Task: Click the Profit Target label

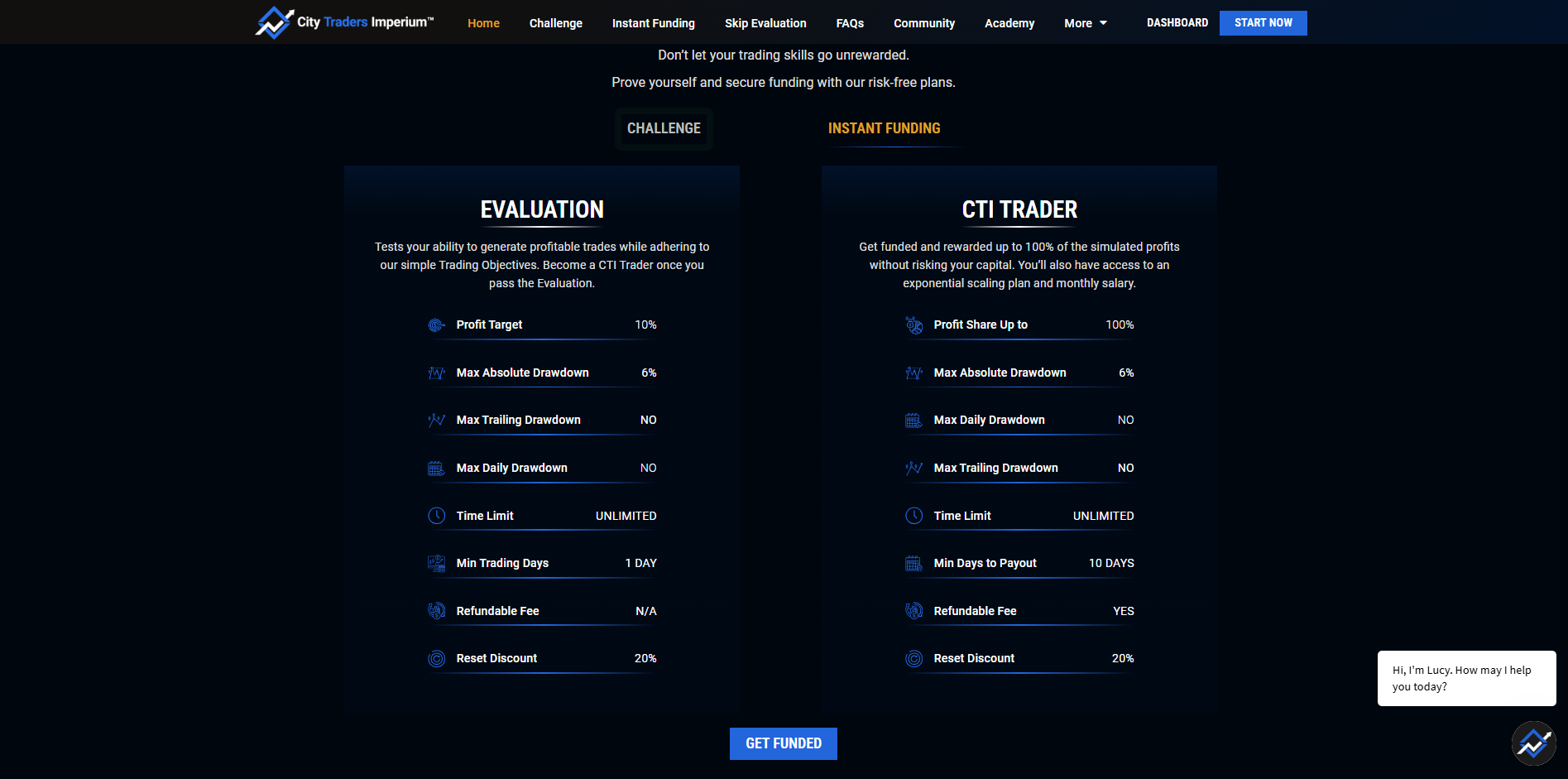Action: [x=489, y=325]
